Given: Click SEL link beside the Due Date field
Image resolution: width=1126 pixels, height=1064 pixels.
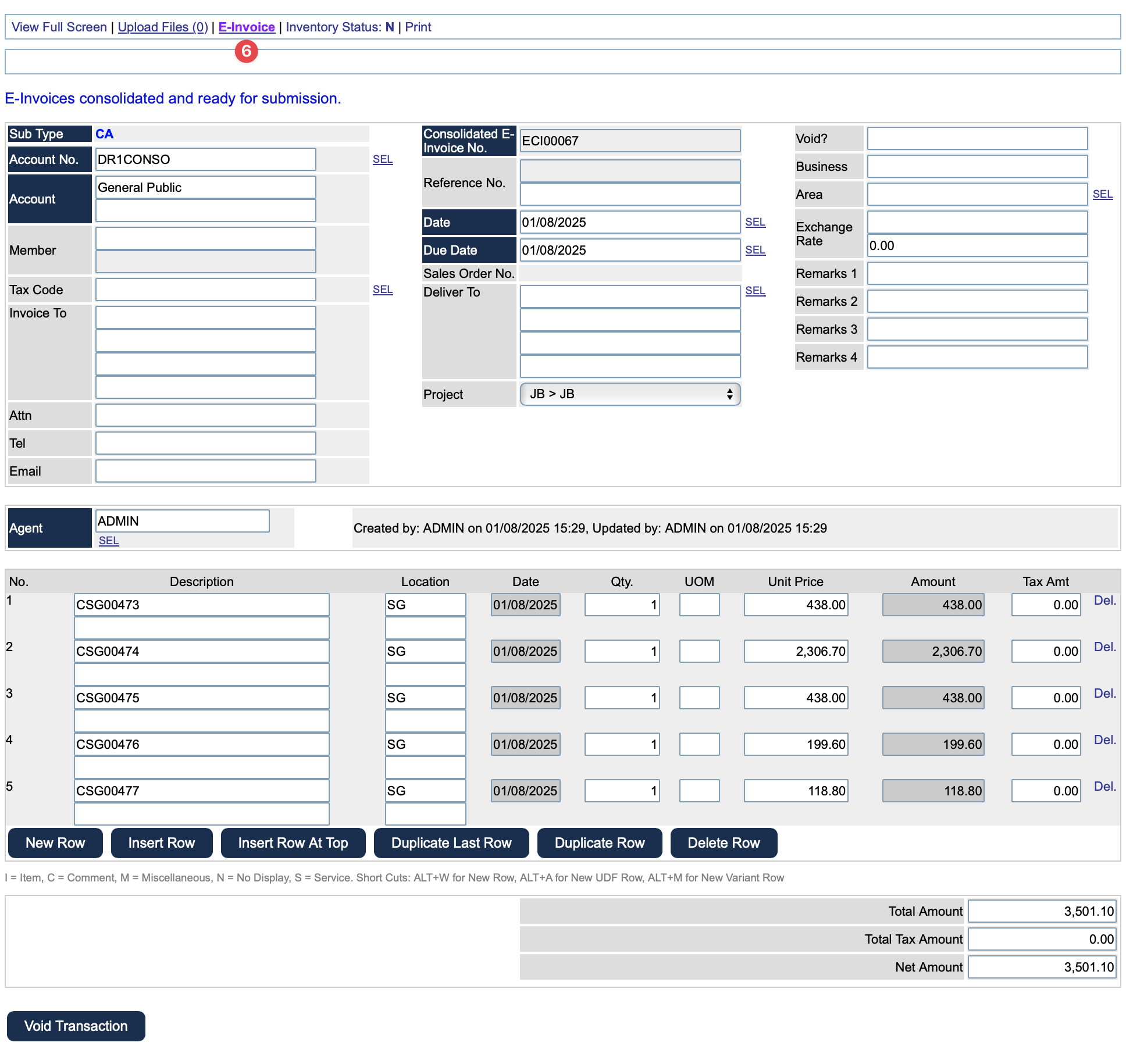Looking at the screenshot, I should coord(756,250).
